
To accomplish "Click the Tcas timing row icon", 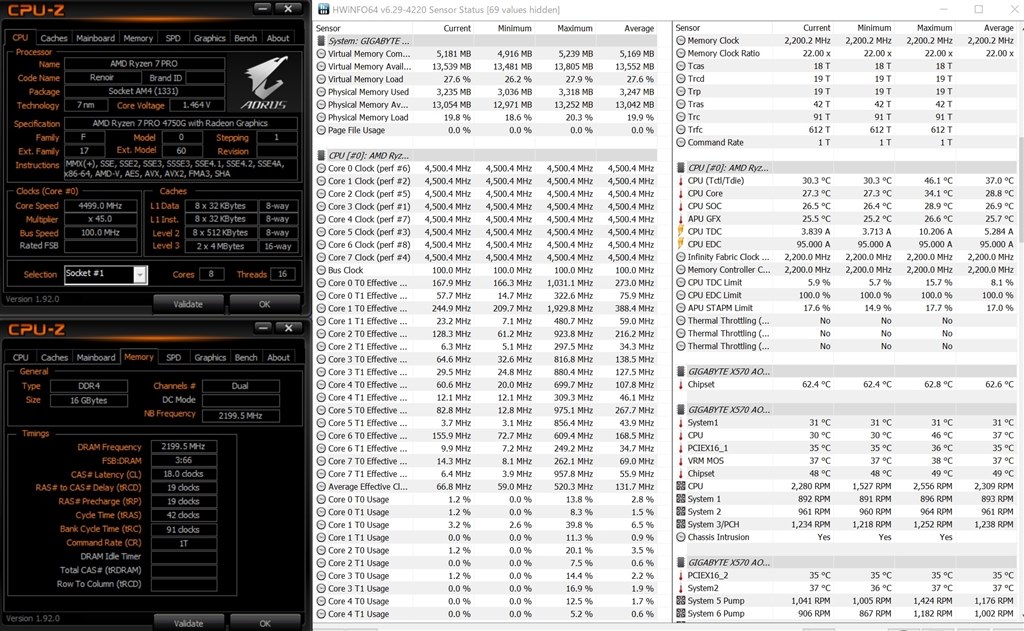I will 680,66.
